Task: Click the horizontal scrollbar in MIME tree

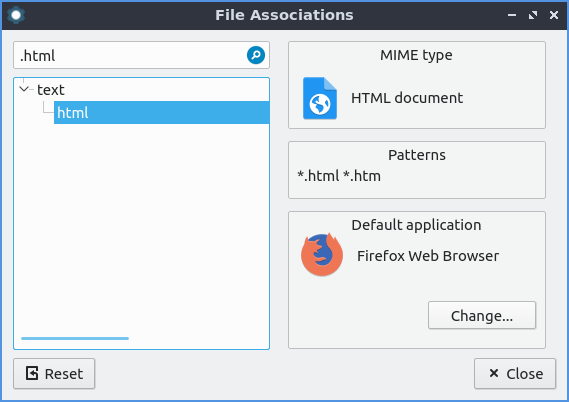Action: [75, 339]
